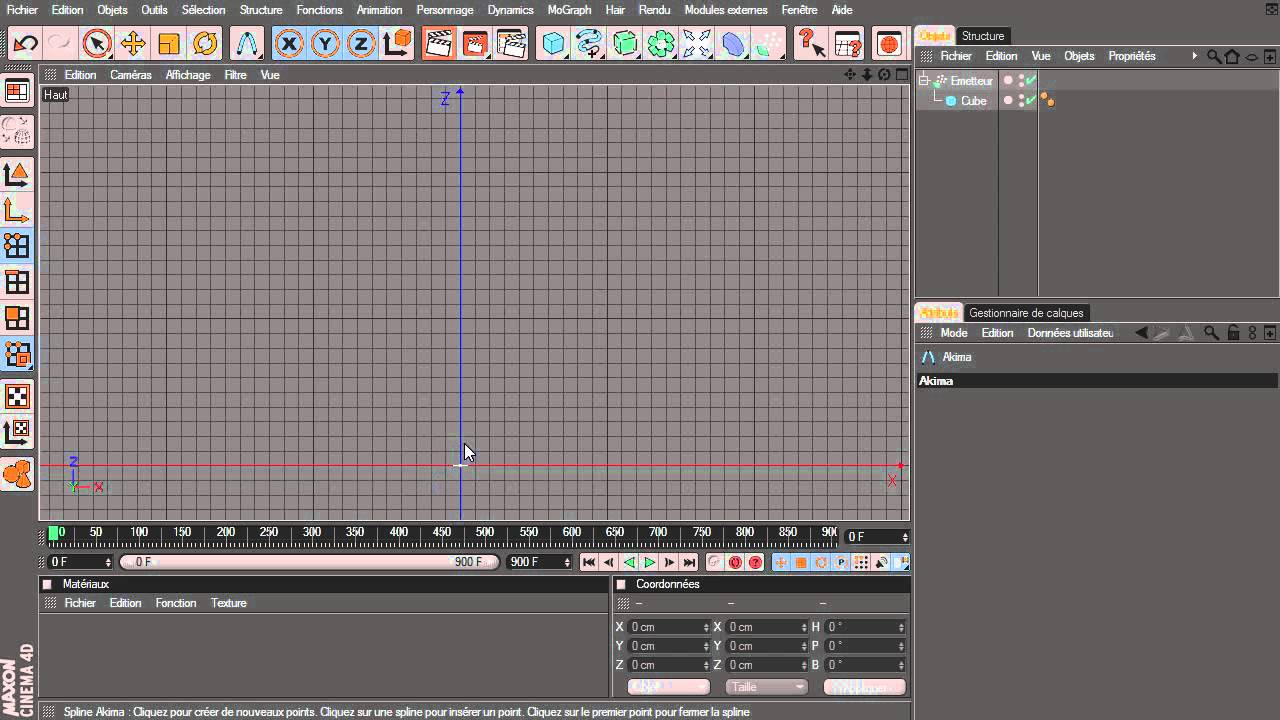Open the Rendu menu

[654, 10]
